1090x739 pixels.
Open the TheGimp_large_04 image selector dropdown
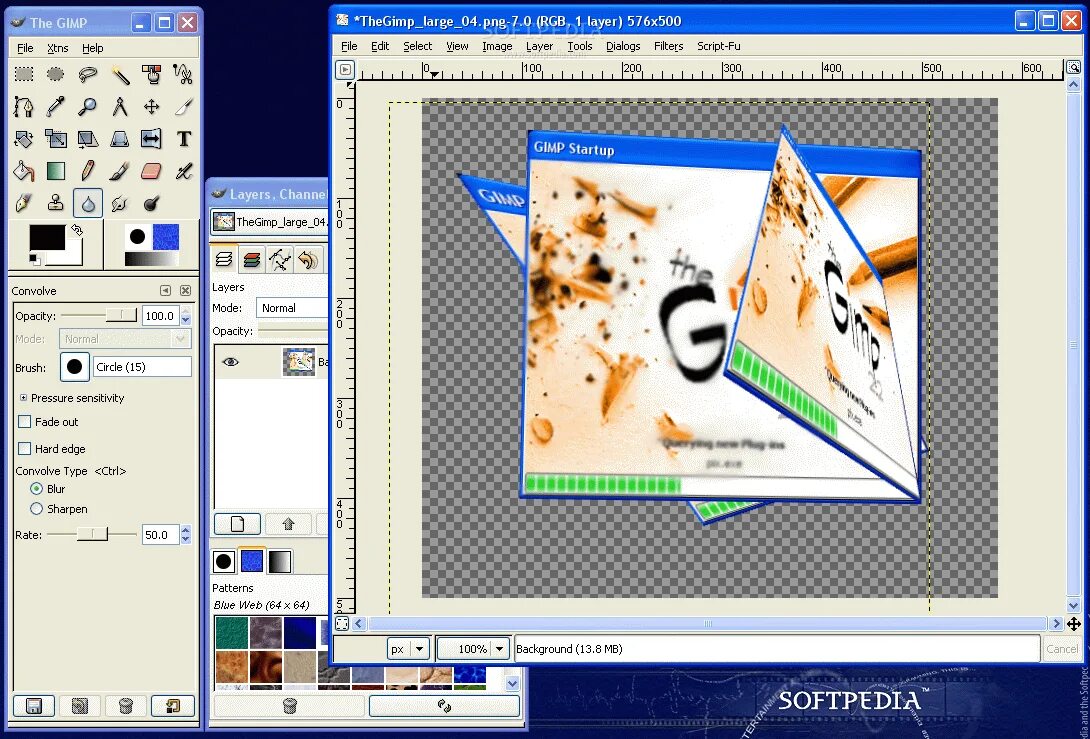(x=270, y=222)
